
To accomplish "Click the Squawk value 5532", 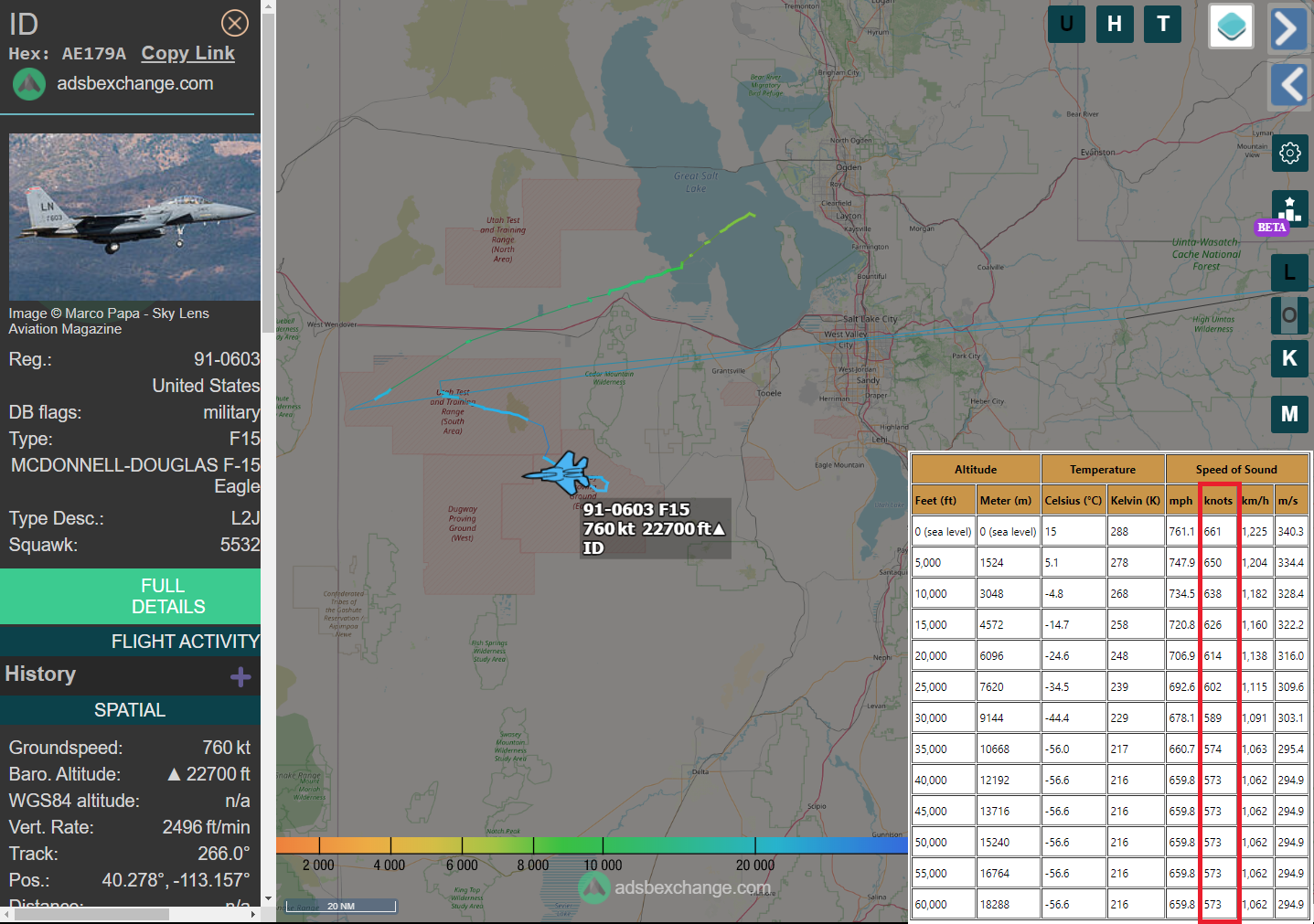I will pos(240,545).
